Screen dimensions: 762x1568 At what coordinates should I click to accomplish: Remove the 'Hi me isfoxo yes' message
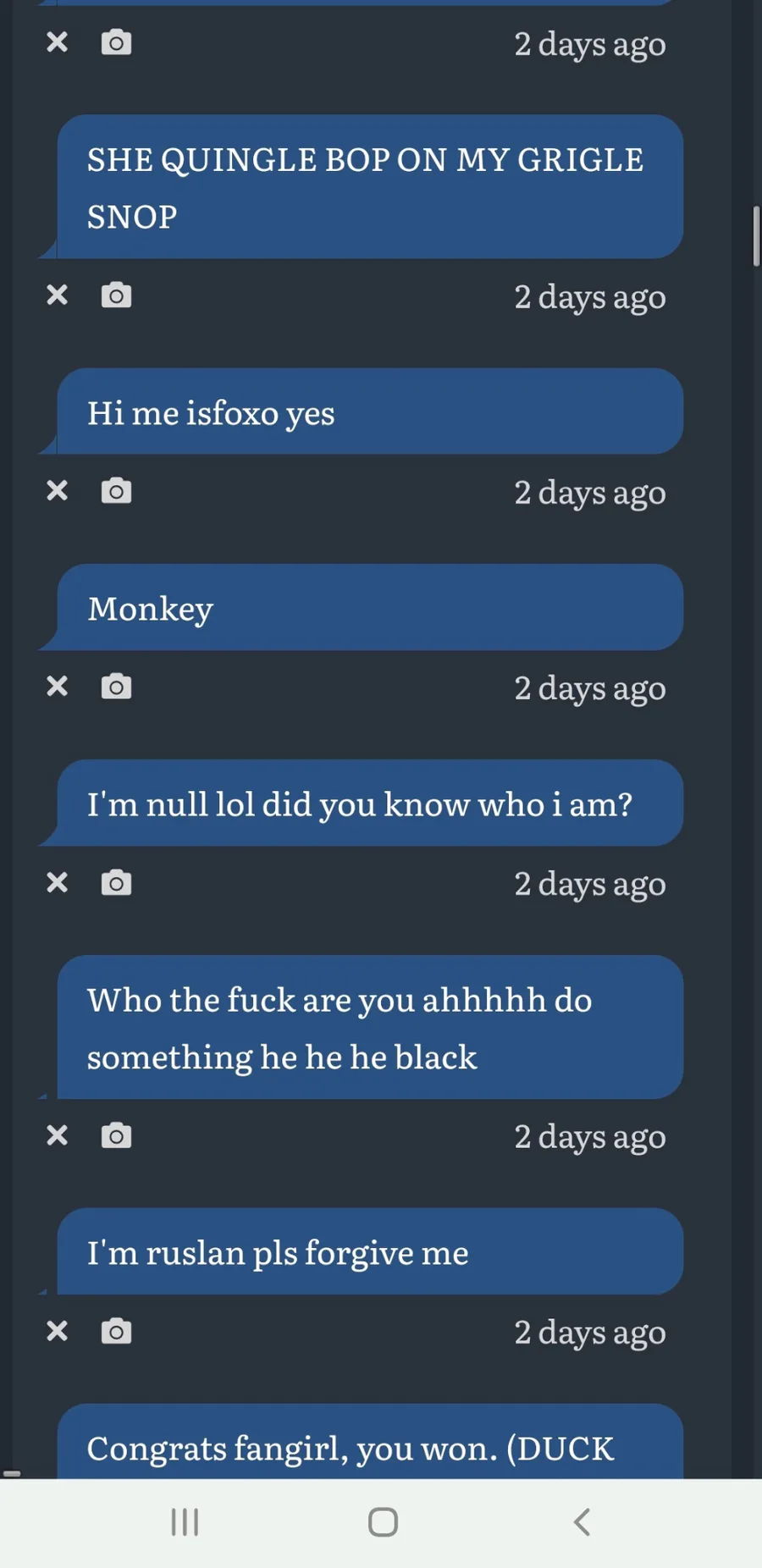(x=57, y=490)
